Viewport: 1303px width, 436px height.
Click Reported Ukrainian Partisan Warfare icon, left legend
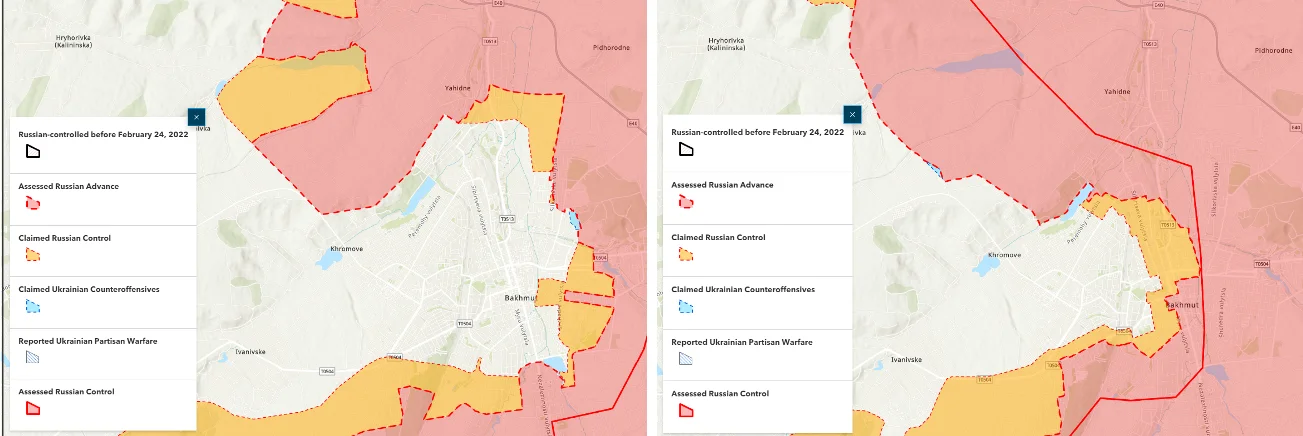tap(33, 357)
